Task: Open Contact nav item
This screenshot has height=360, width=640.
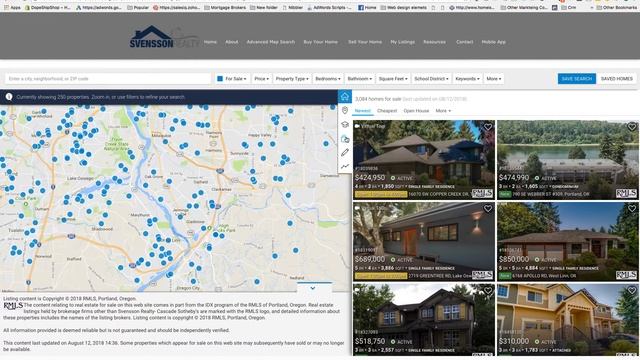Action: tap(464, 42)
